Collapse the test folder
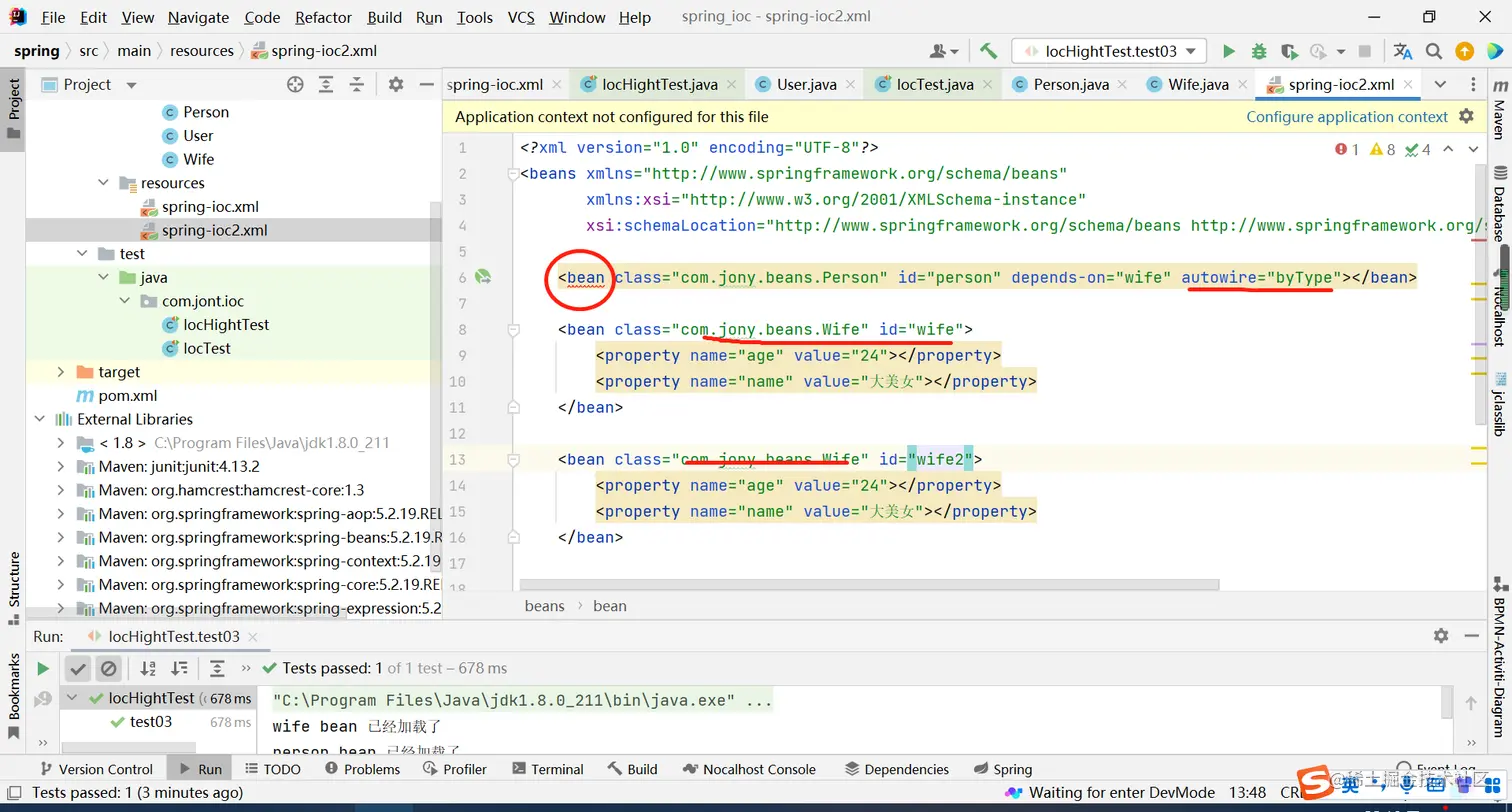The image size is (1512, 812). pyautogui.click(x=82, y=254)
